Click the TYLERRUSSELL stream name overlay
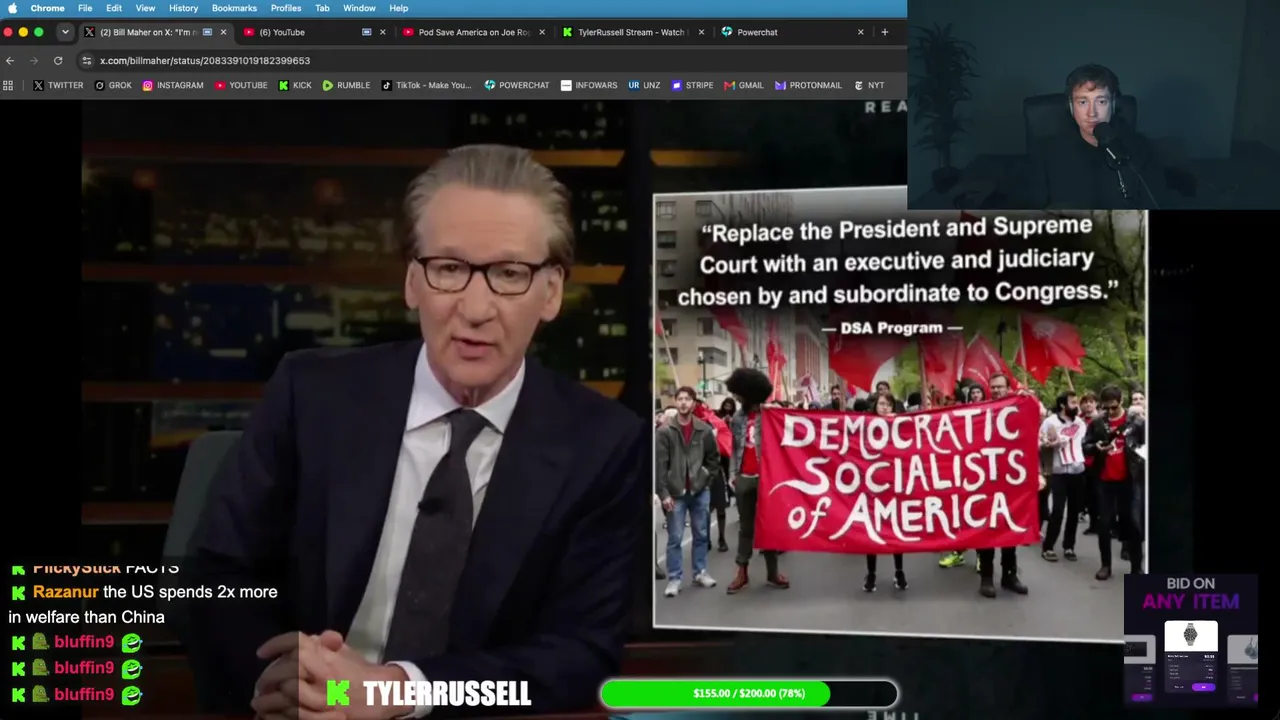1280x720 pixels. point(430,693)
